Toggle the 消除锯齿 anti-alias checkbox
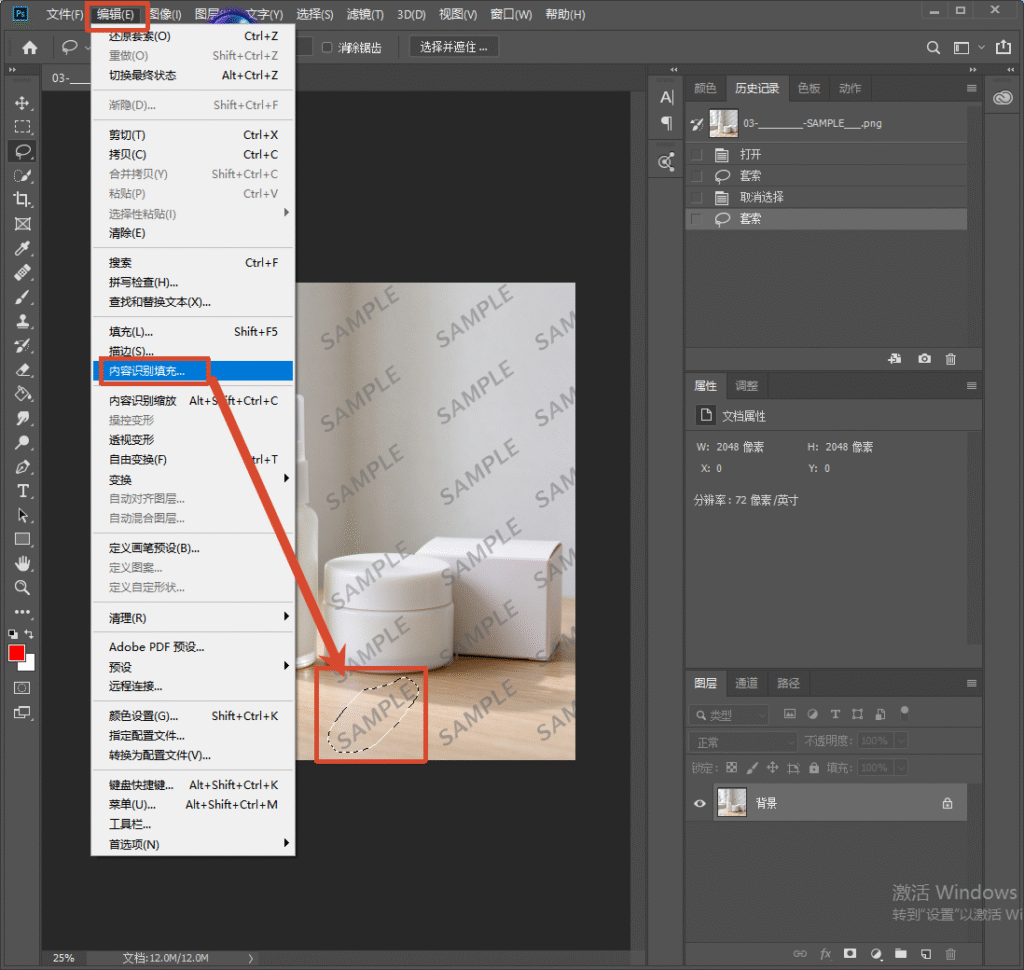The width and height of the screenshot is (1024, 970). pos(327,47)
